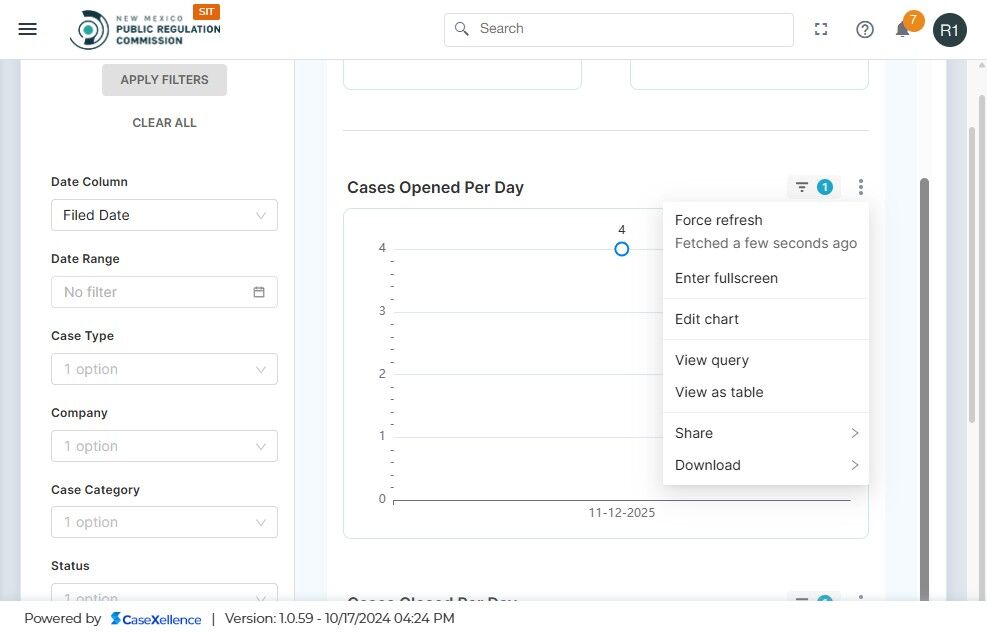Open the Filed Date column dropdown
Screen dimensions: 987x633
pyautogui.click(x=164, y=215)
